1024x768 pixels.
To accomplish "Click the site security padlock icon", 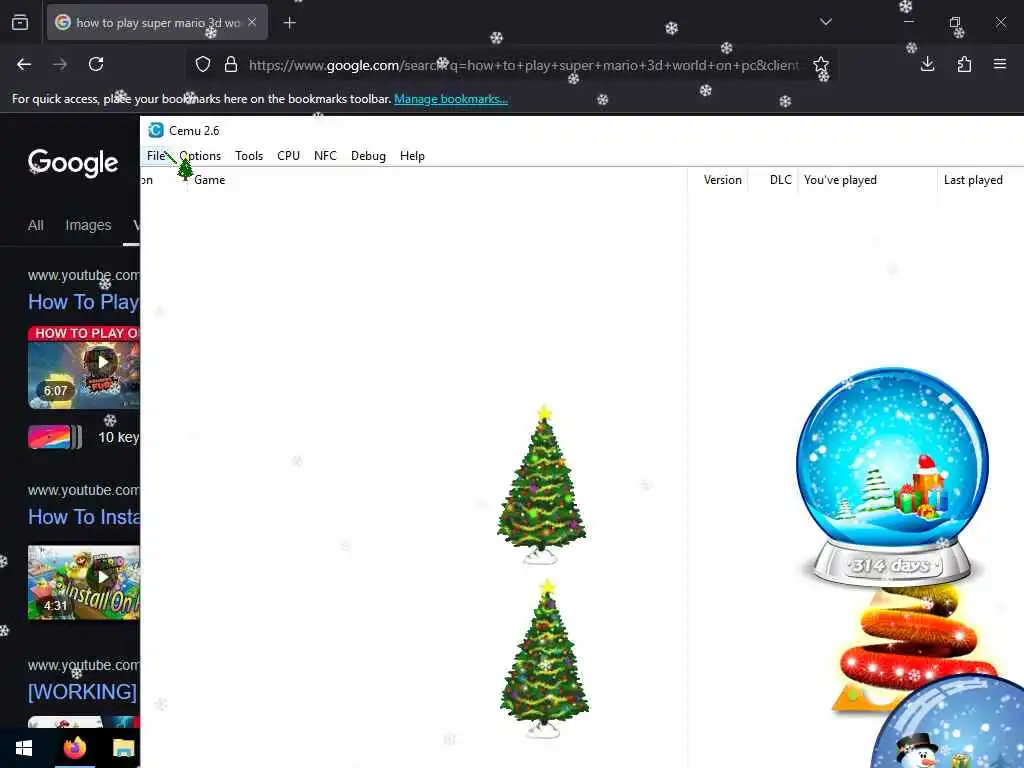I will 231,65.
